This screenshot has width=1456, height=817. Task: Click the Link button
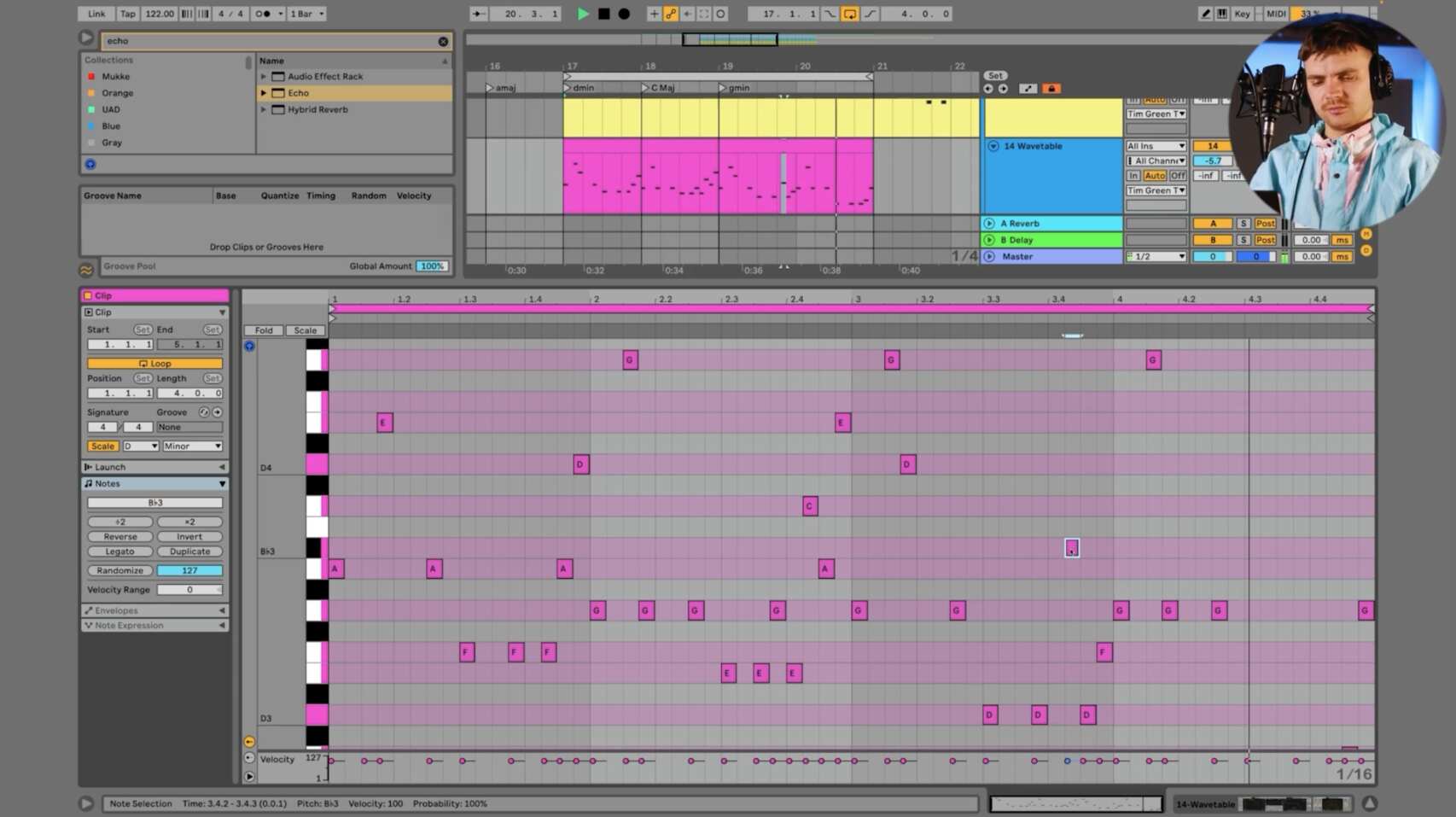pos(96,14)
